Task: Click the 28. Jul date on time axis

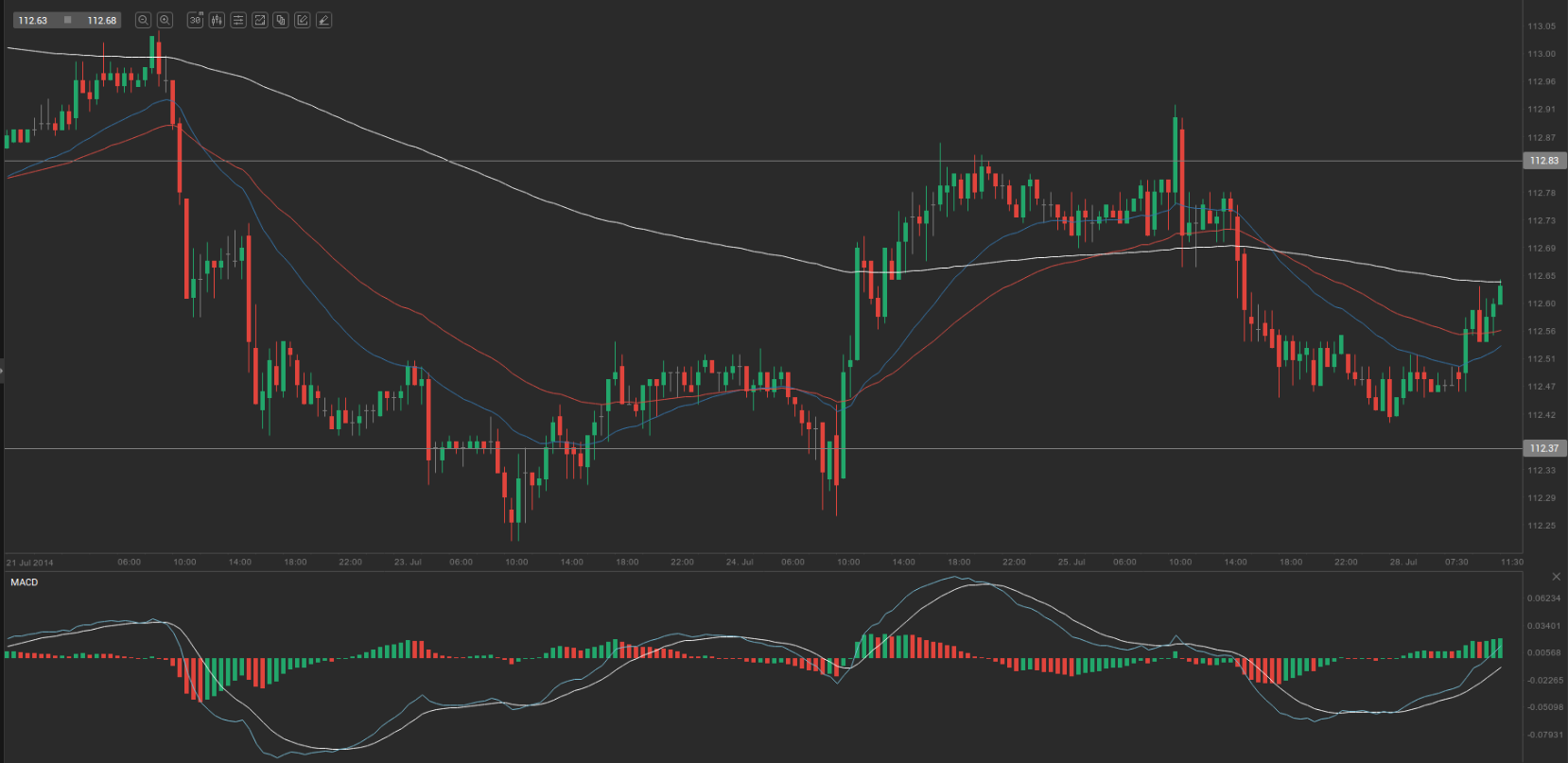Action: click(x=1403, y=562)
